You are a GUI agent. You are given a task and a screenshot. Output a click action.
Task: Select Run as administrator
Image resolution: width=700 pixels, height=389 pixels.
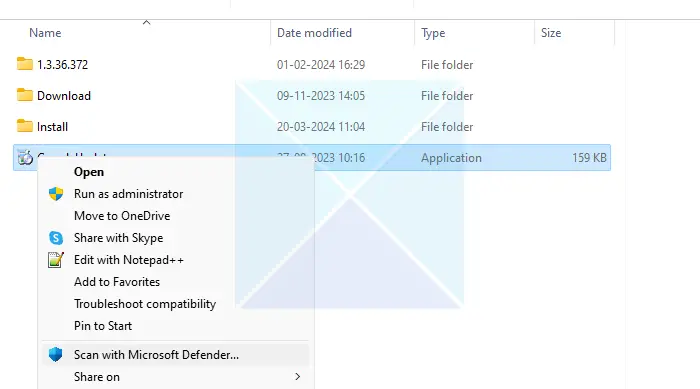click(x=129, y=194)
